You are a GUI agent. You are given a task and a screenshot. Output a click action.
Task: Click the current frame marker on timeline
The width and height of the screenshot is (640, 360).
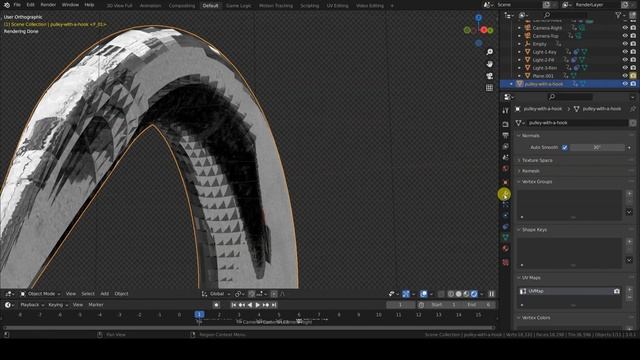coord(199,314)
